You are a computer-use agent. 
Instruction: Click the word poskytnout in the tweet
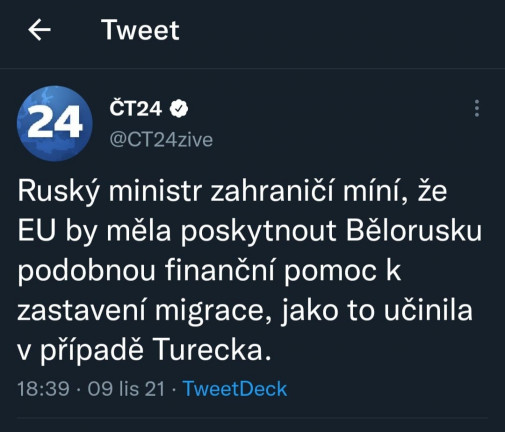pyautogui.click(x=258, y=232)
